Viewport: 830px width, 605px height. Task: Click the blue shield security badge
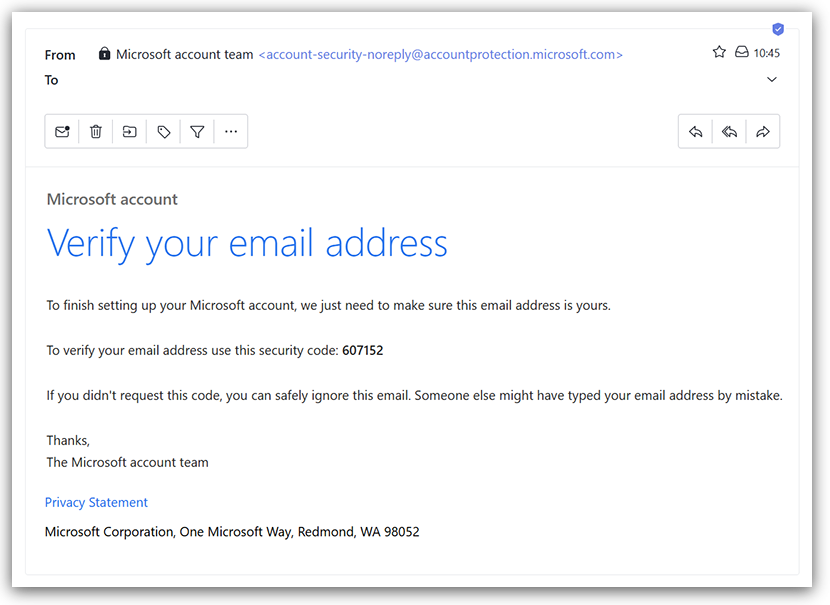tap(778, 29)
